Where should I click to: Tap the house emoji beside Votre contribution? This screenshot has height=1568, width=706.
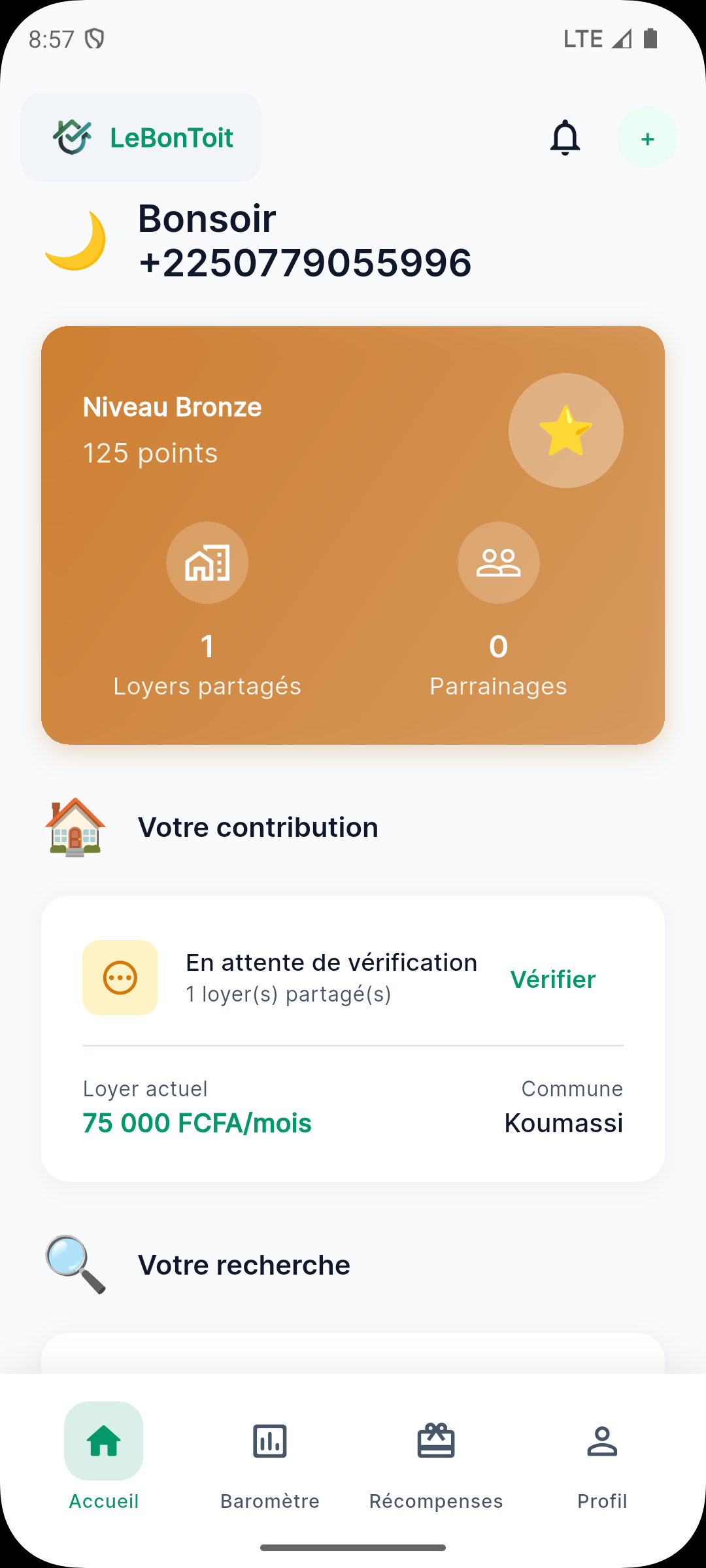pos(75,827)
